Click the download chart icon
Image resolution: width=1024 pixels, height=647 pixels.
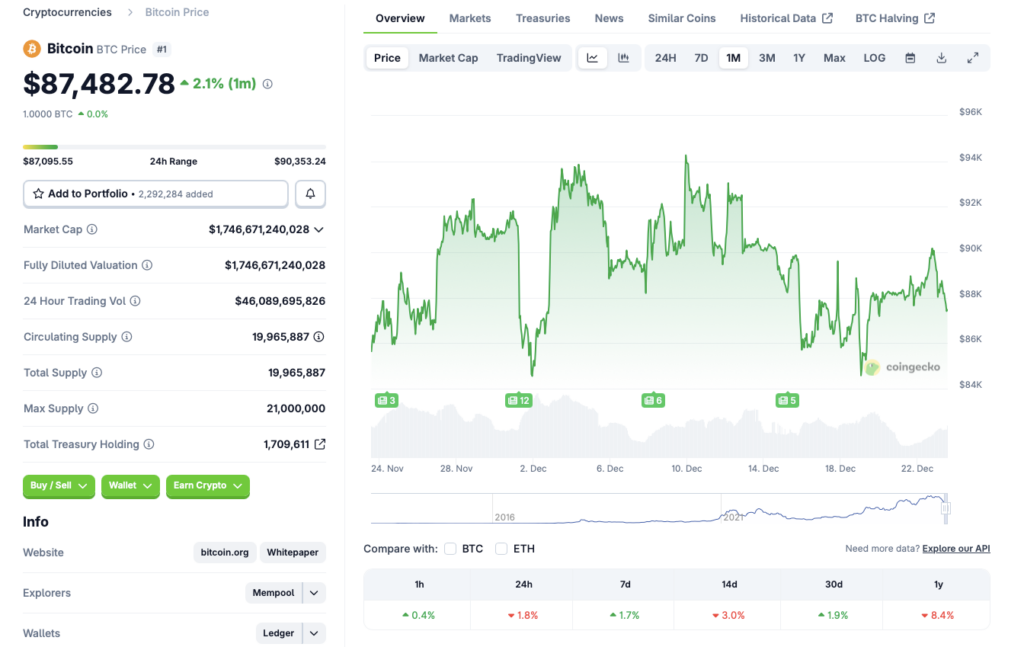click(941, 58)
